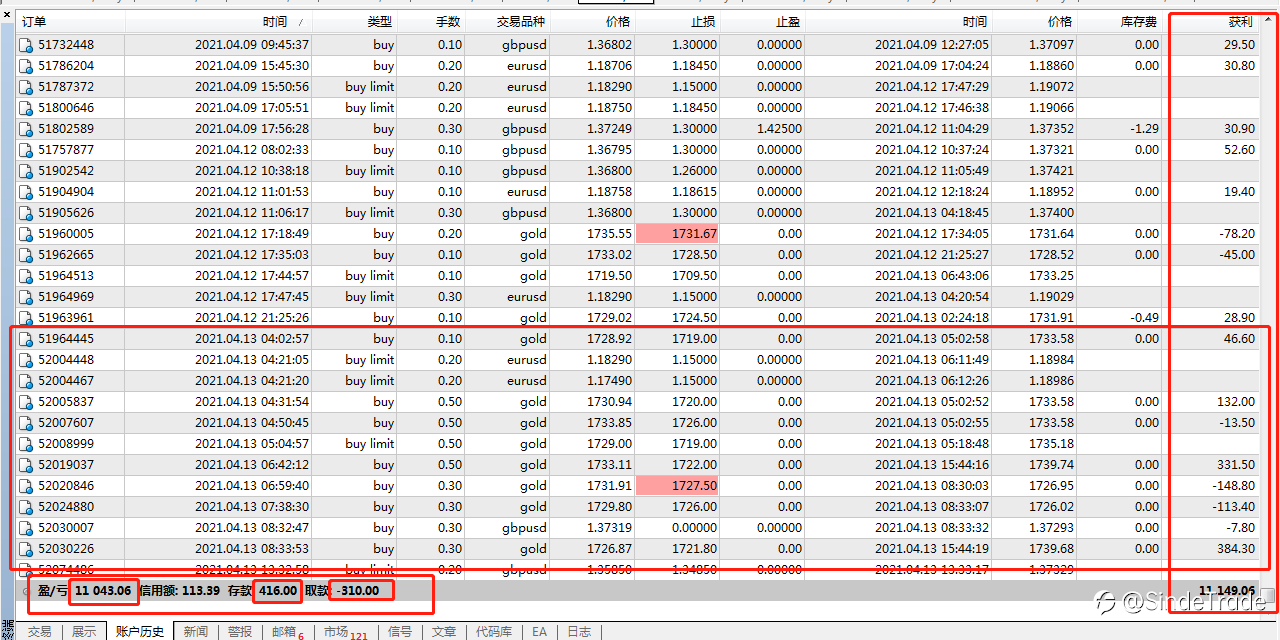Click the order icon for order 51964513
Image resolution: width=1280 pixels, height=640 pixels.
point(26,276)
